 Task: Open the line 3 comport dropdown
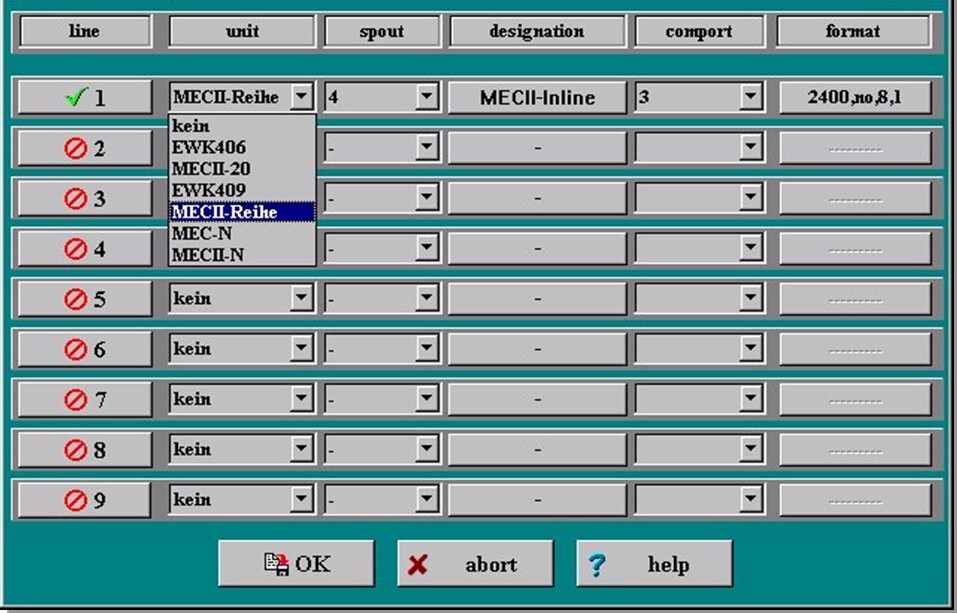click(x=750, y=198)
